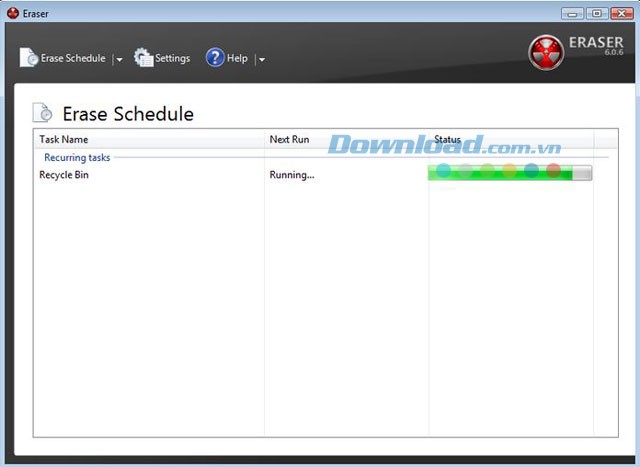Open the Erase Schedule menu label
This screenshot has width=640, height=467.
(73, 58)
